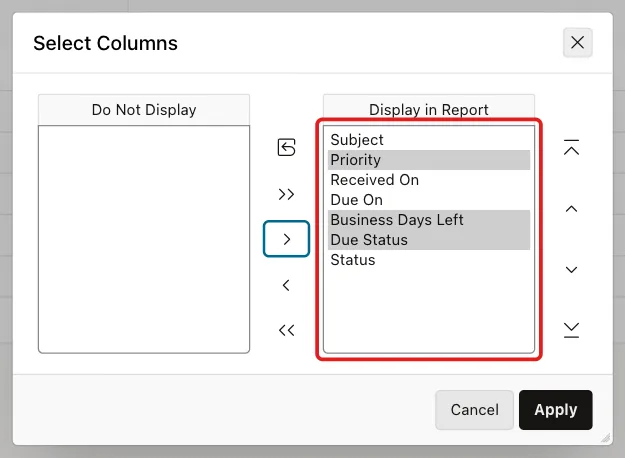Select the Received On column entry
Image resolution: width=625 pixels, height=458 pixels.
[429, 180]
